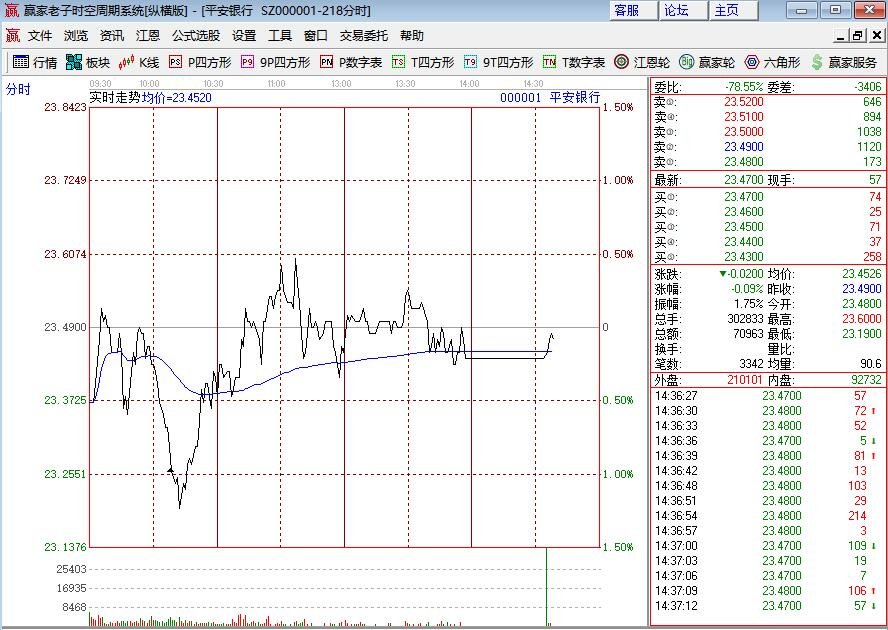Click the red 赢 logo in menu bar
This screenshot has height=630, width=888.
click(x=12, y=36)
